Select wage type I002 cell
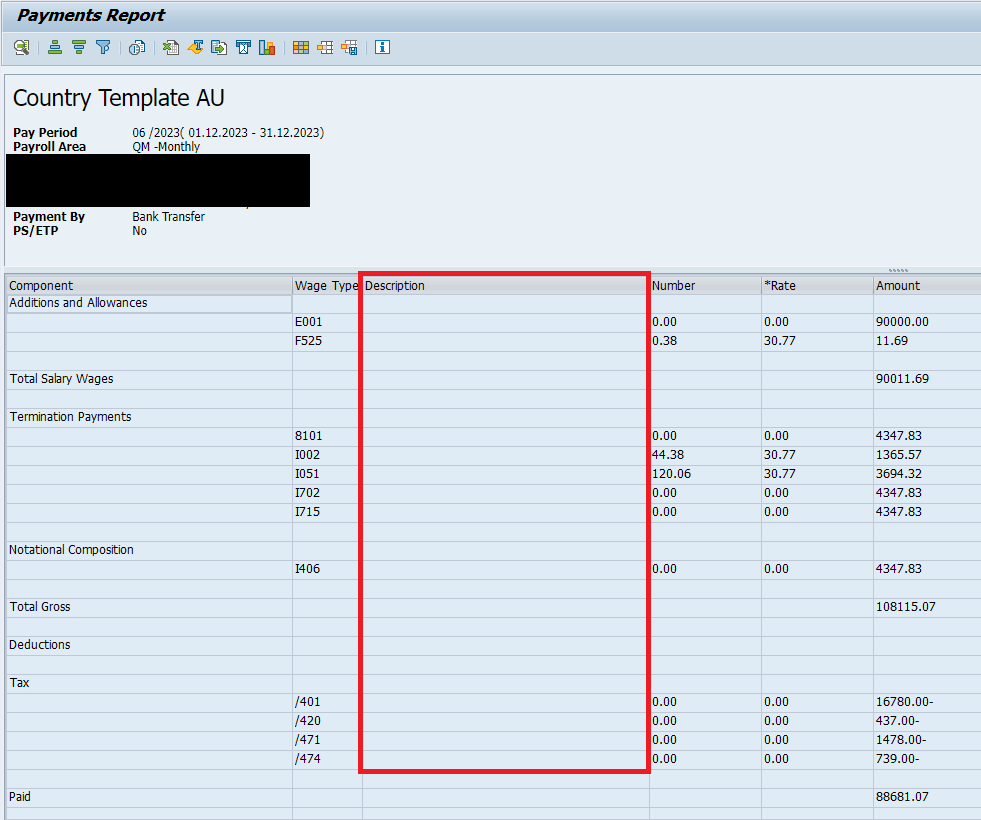Screen dimensions: 981x820 coord(327,455)
